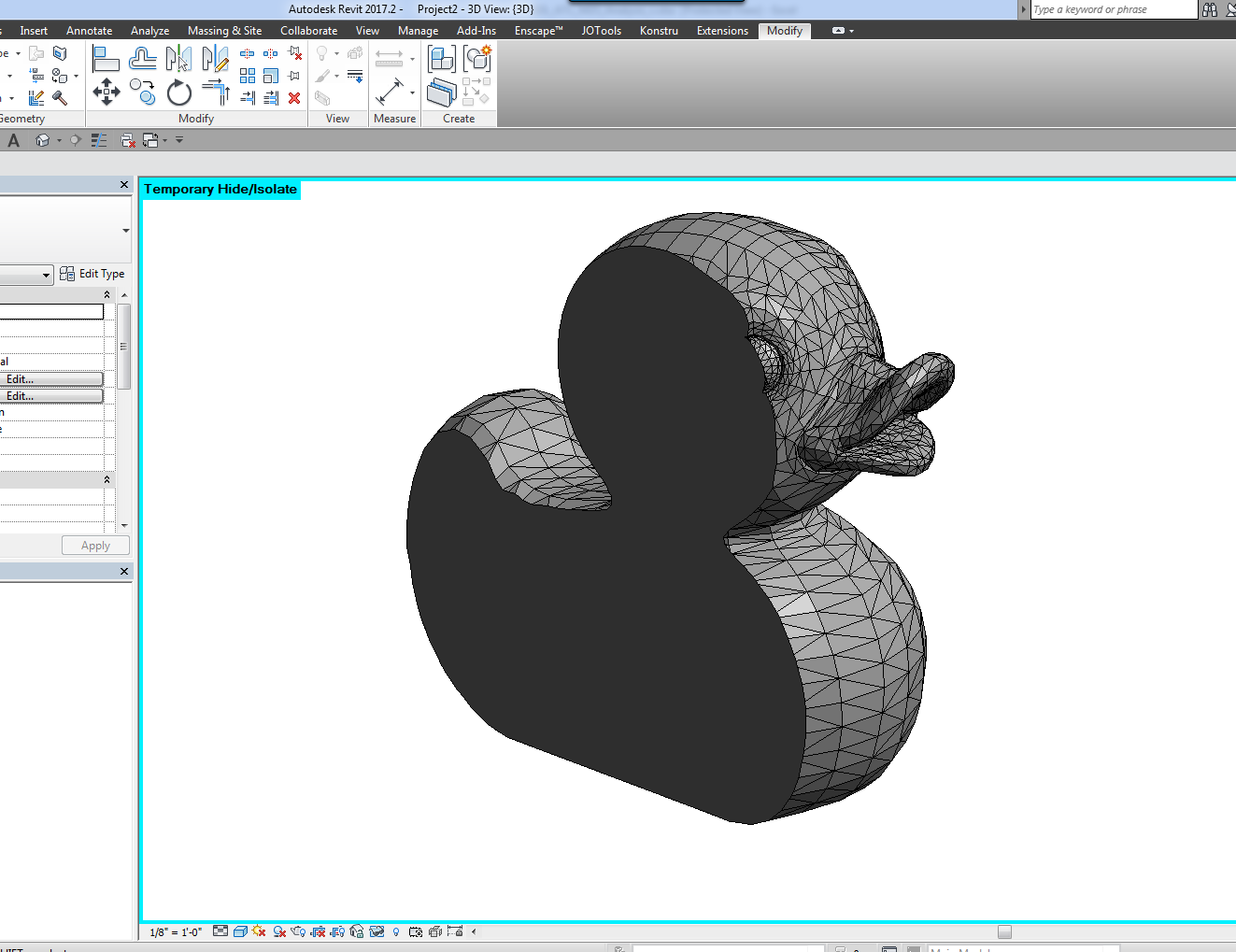The height and width of the screenshot is (952, 1236).
Task: Open the Default 3D View dropdown arrow
Action: point(59,140)
